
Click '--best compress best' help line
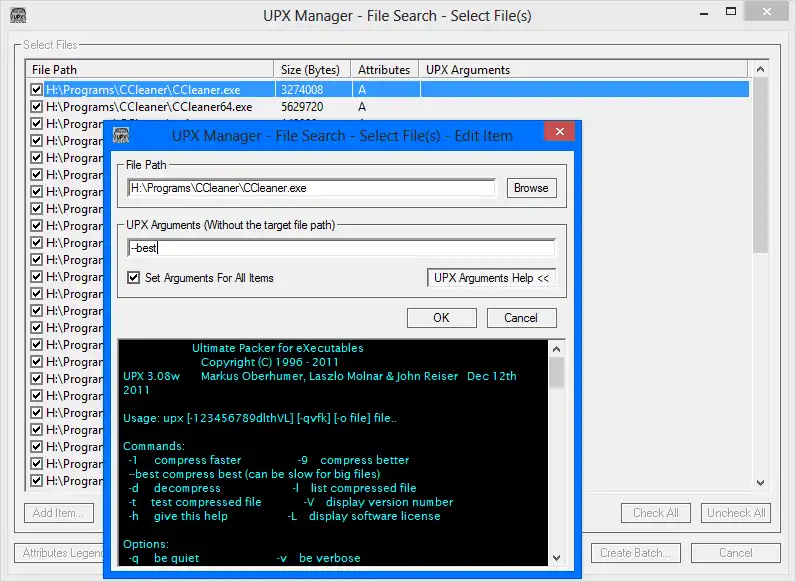(254, 474)
